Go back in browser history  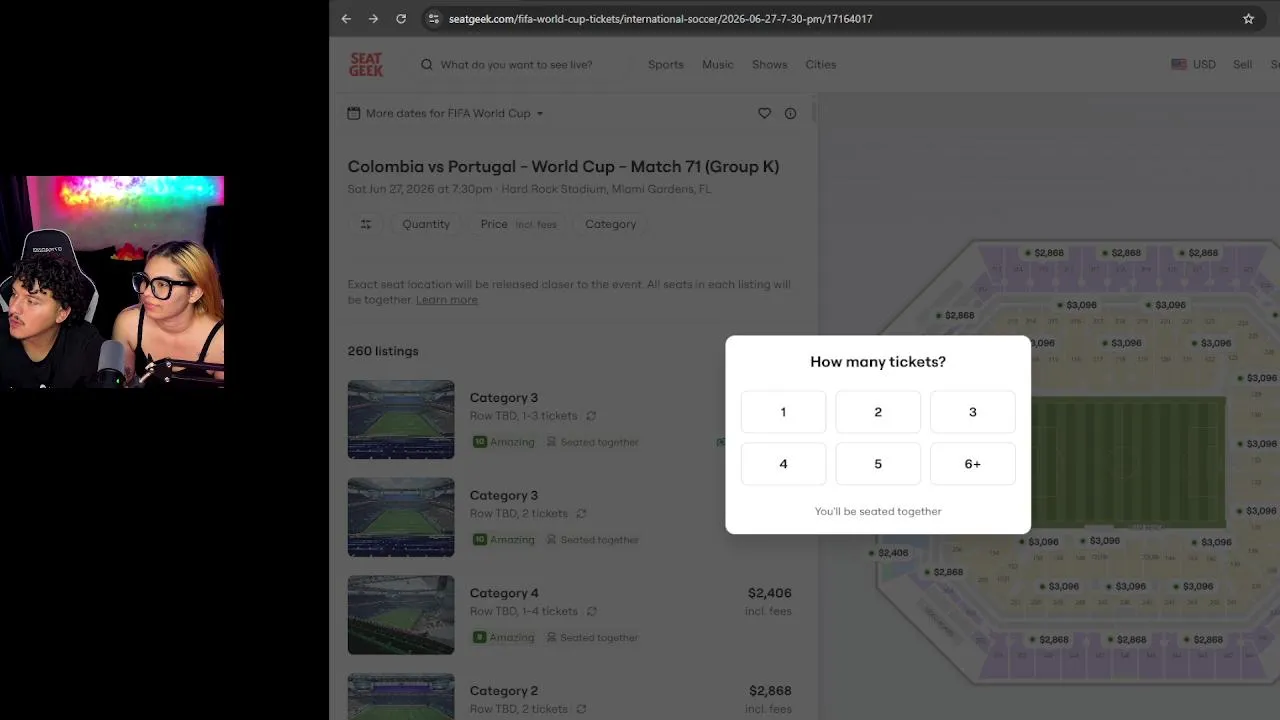[x=346, y=18]
